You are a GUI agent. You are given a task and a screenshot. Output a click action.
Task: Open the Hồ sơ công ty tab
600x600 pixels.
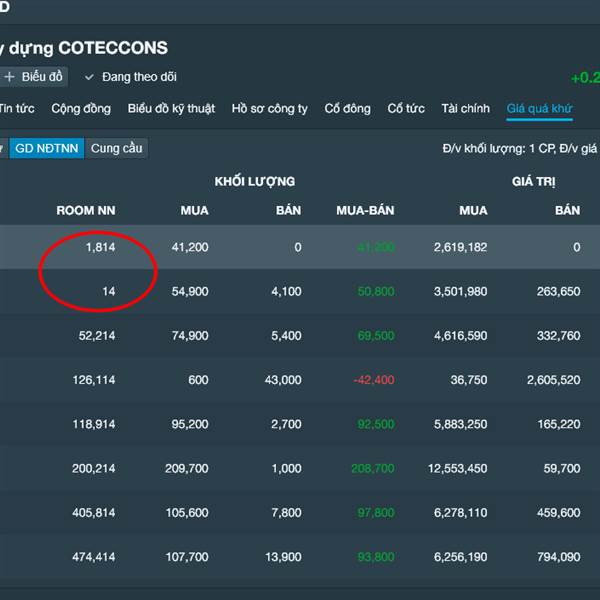(x=270, y=109)
